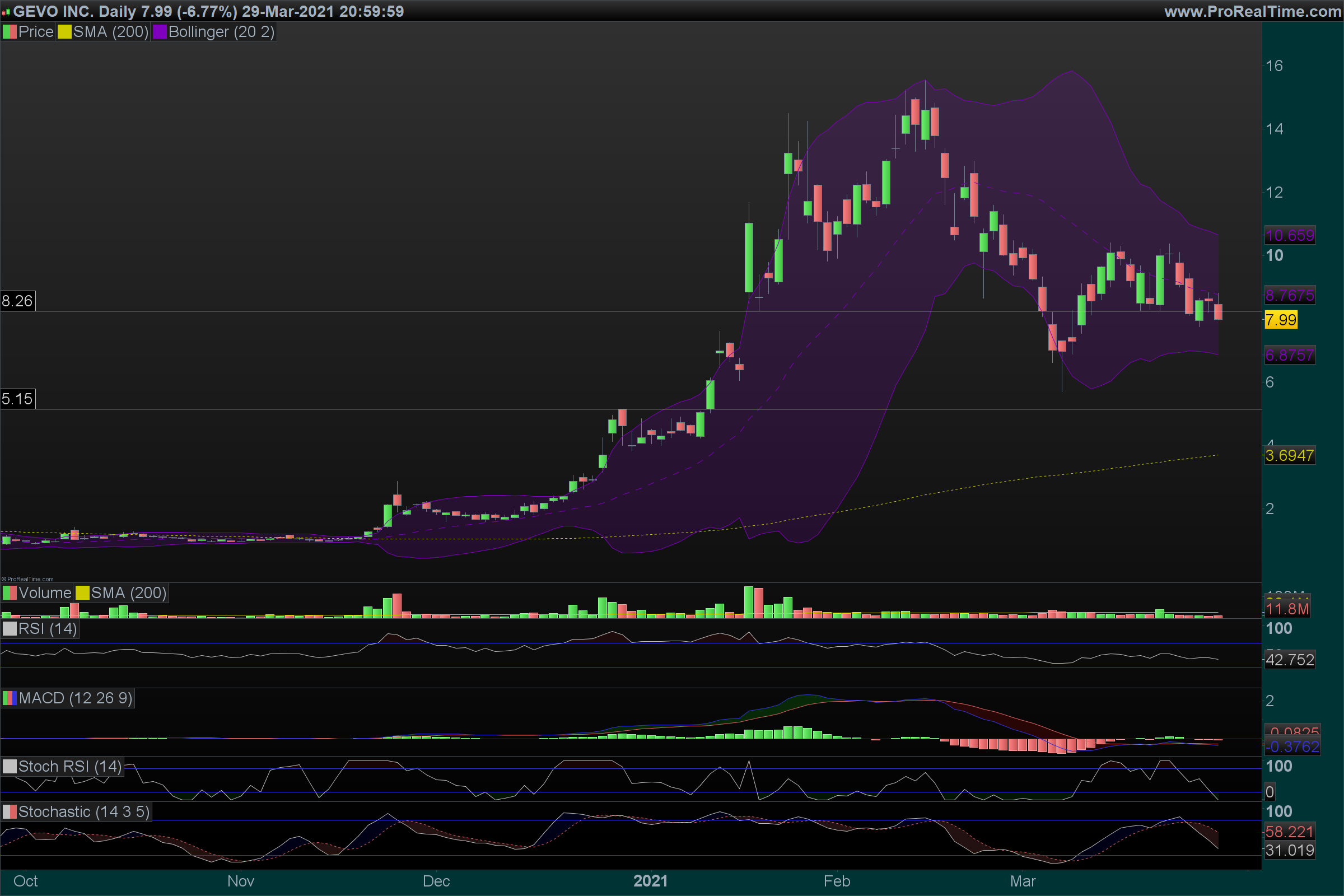The image size is (1344, 896).
Task: Click the Stoch RSI (14) legend icon
Action: 10,766
